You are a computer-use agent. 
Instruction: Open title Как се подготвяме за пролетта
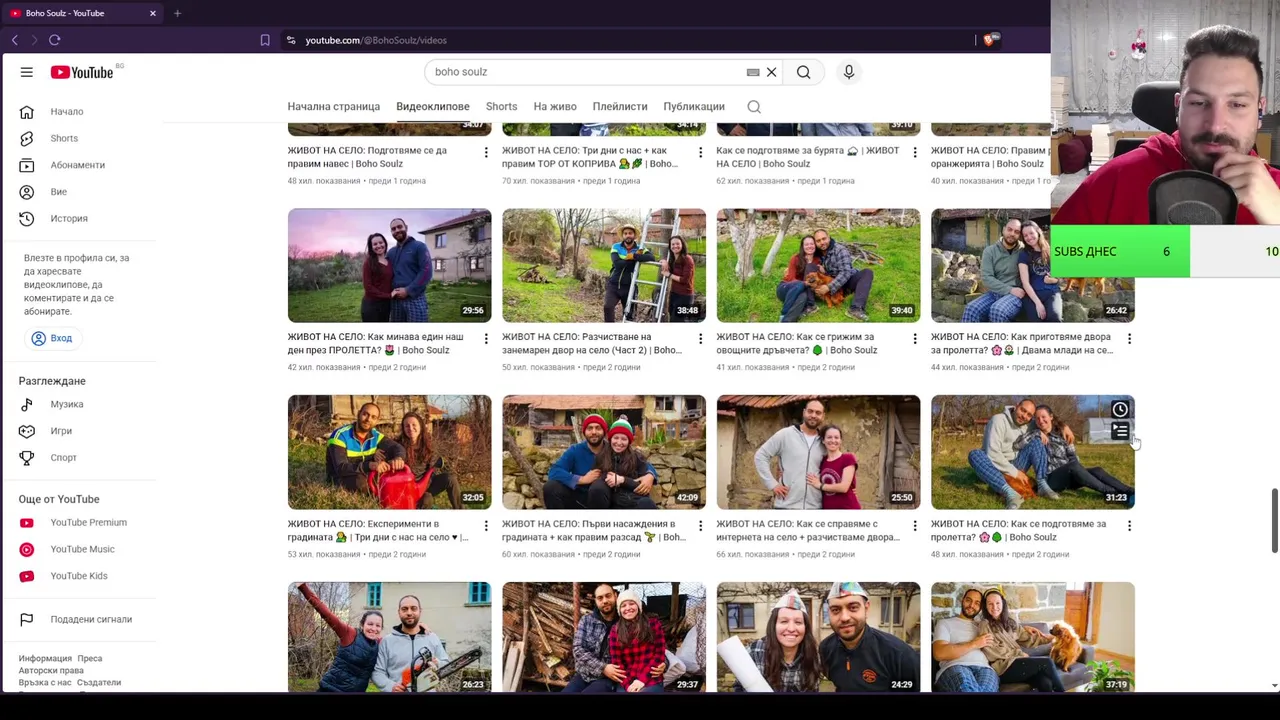1019,530
